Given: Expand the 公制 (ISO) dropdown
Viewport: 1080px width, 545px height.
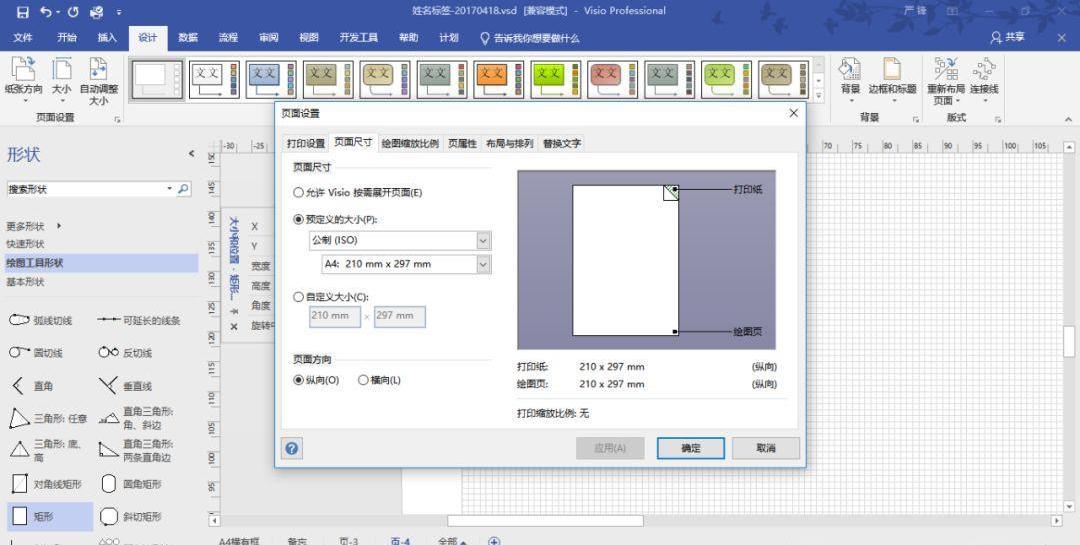Looking at the screenshot, I should (x=484, y=240).
